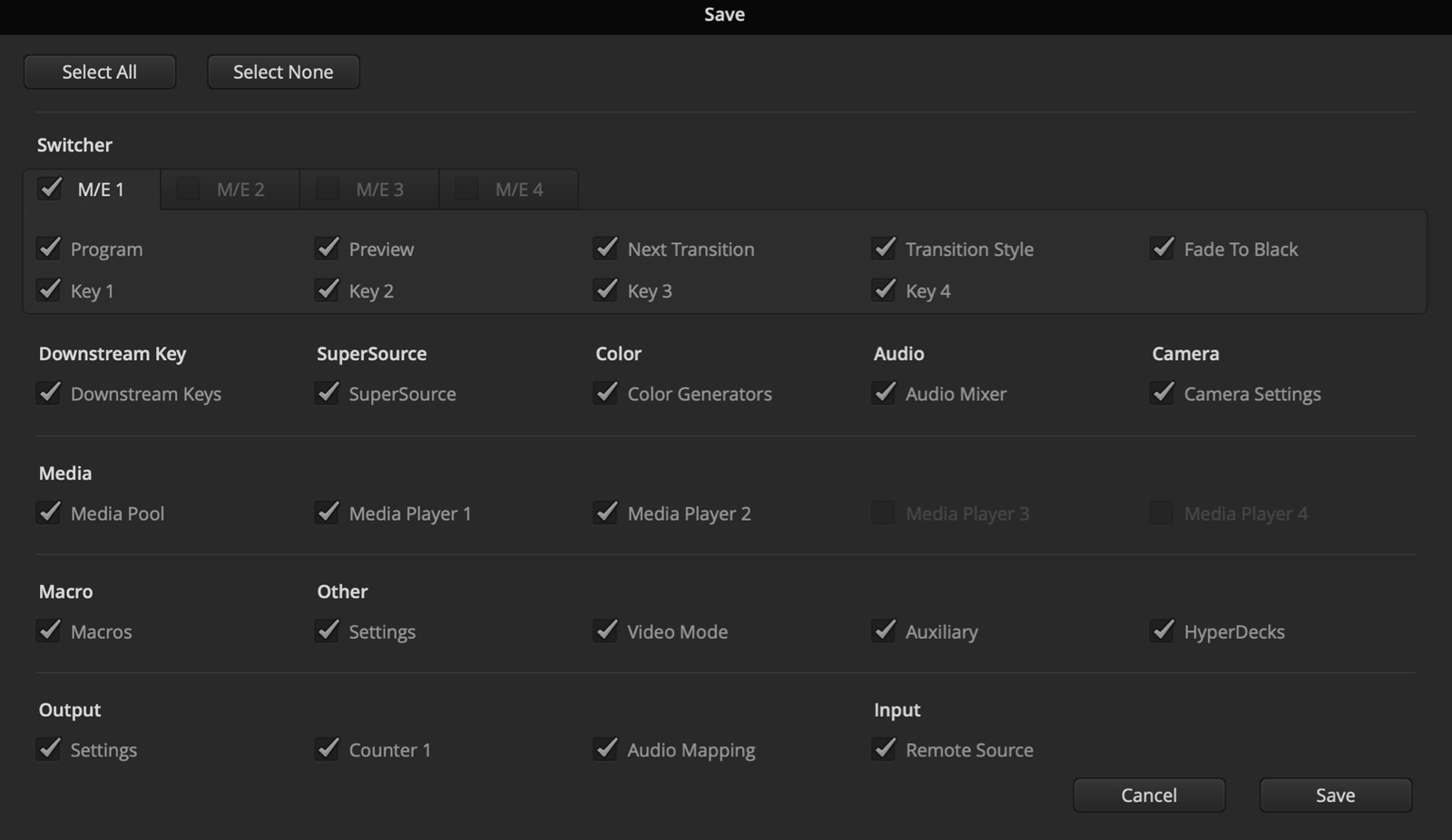Toggle Fade To Black selection

coord(1163,248)
